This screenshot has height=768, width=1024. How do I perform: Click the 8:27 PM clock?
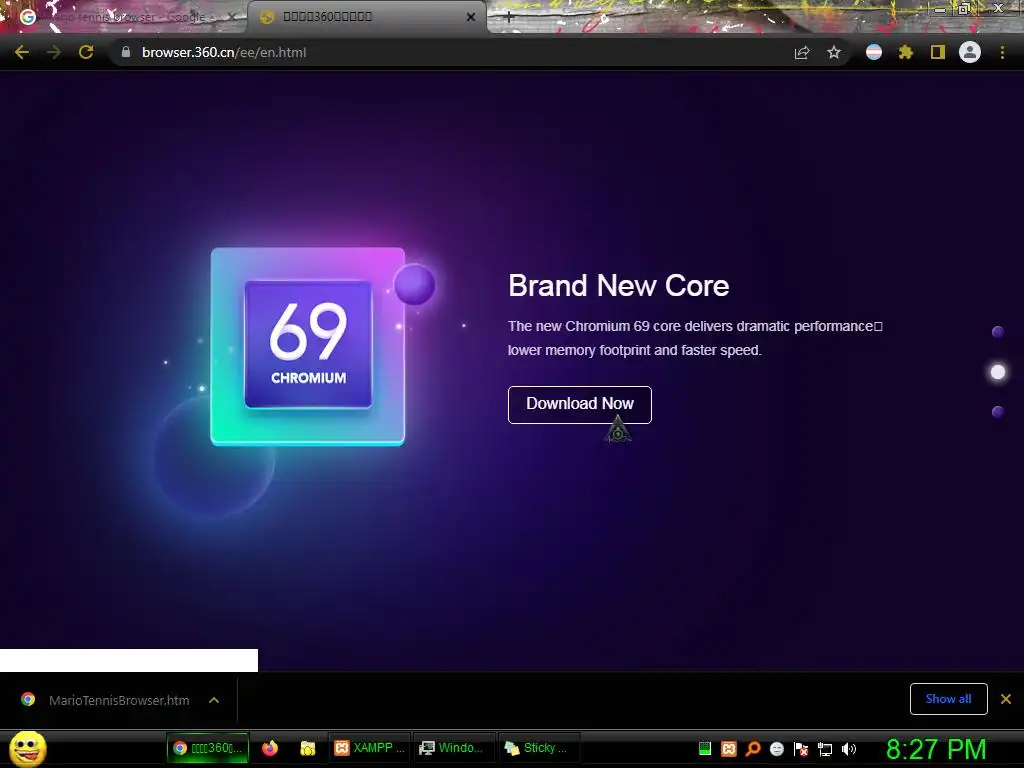coord(936,749)
